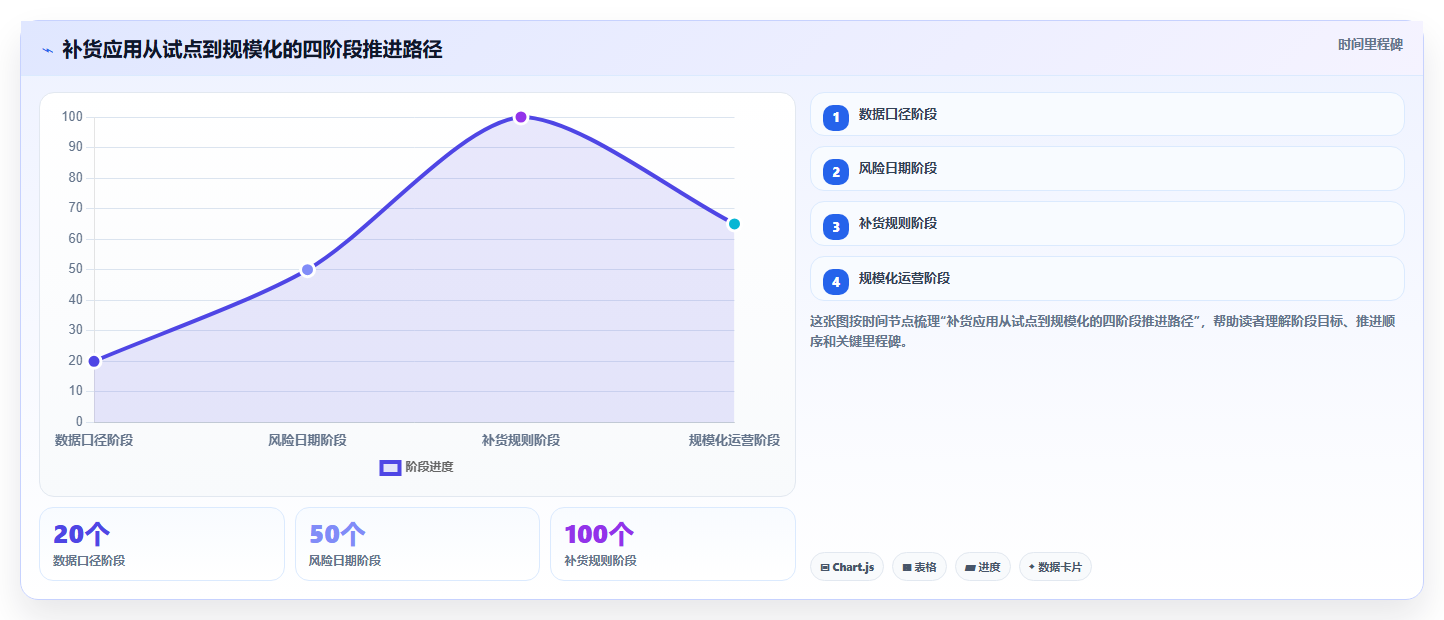Screen dimensions: 1444x620
Task: Click x-axis label 补货规则阶段
Action: point(521,440)
